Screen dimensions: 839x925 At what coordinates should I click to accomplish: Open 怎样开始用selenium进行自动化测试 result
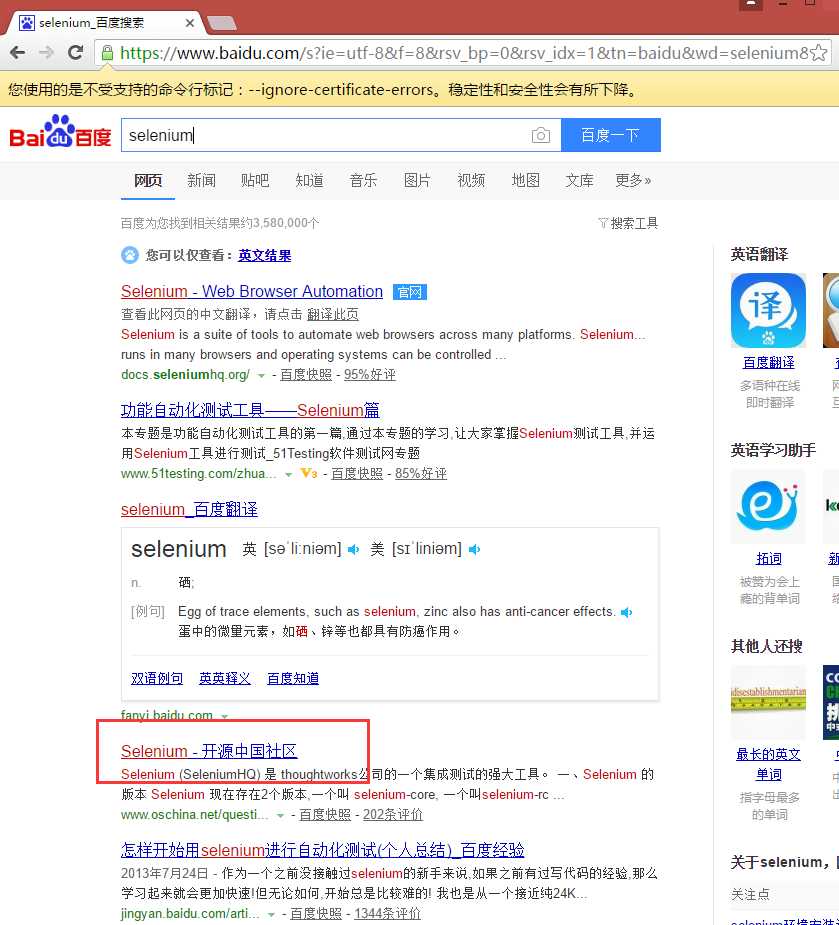pyautogui.click(x=323, y=850)
